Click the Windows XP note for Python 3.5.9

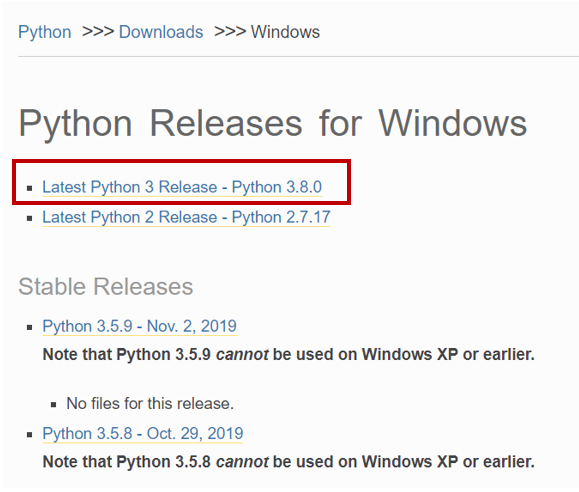288,355
